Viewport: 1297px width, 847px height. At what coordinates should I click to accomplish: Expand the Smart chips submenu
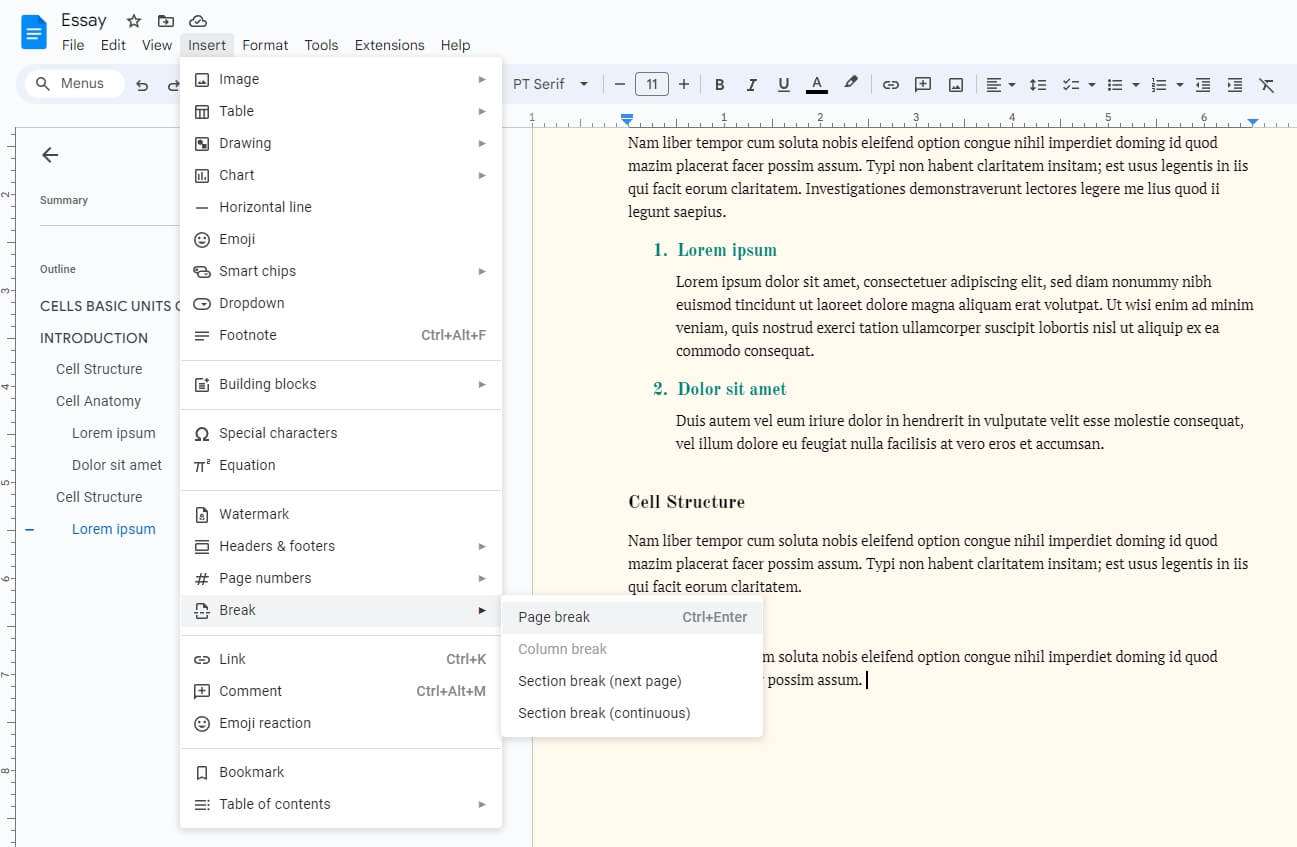(340, 271)
